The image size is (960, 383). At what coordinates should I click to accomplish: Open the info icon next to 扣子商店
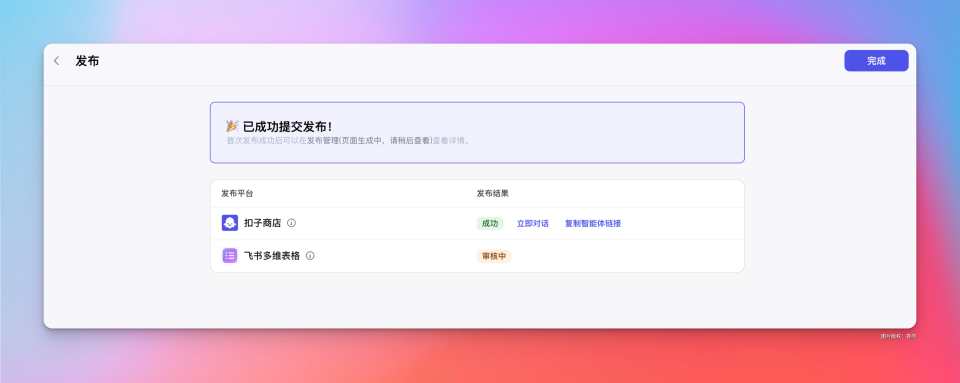click(x=291, y=223)
